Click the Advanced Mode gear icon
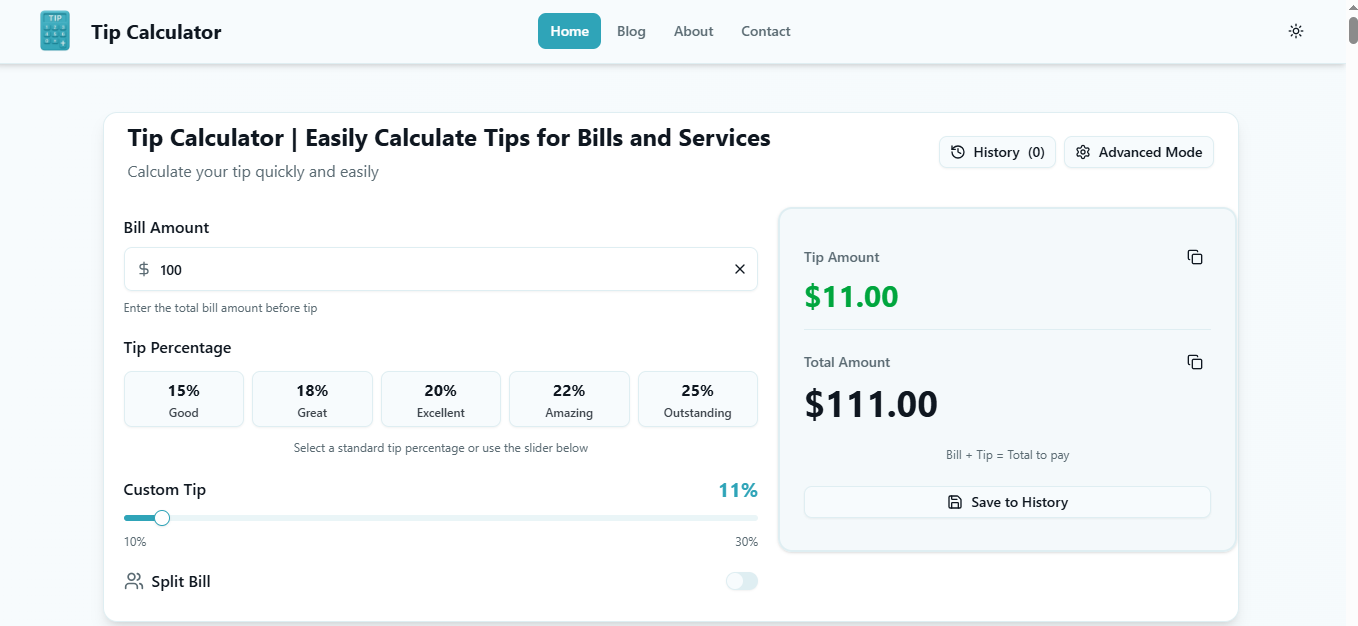 [1082, 152]
